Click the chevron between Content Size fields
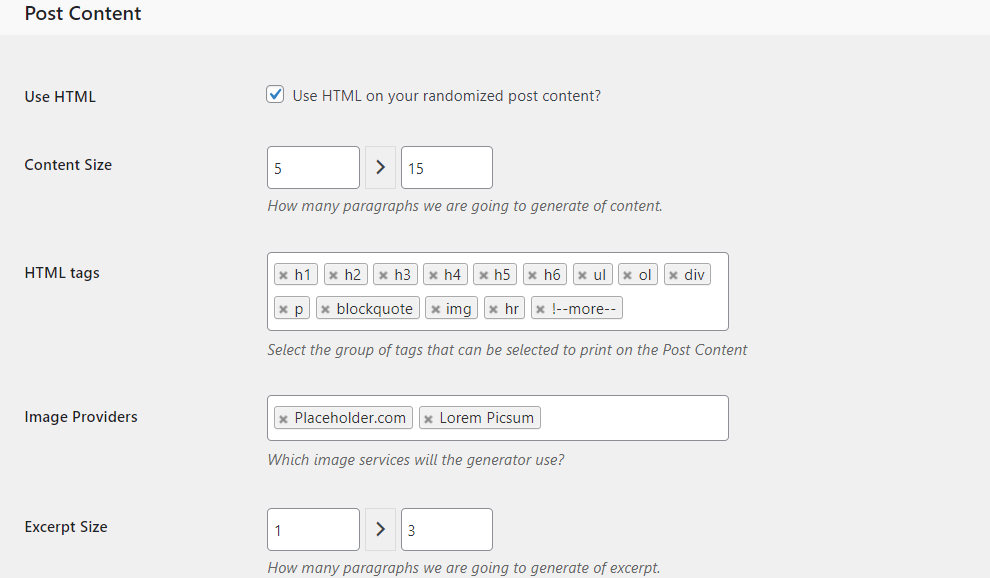The width and height of the screenshot is (990, 578). (x=380, y=167)
